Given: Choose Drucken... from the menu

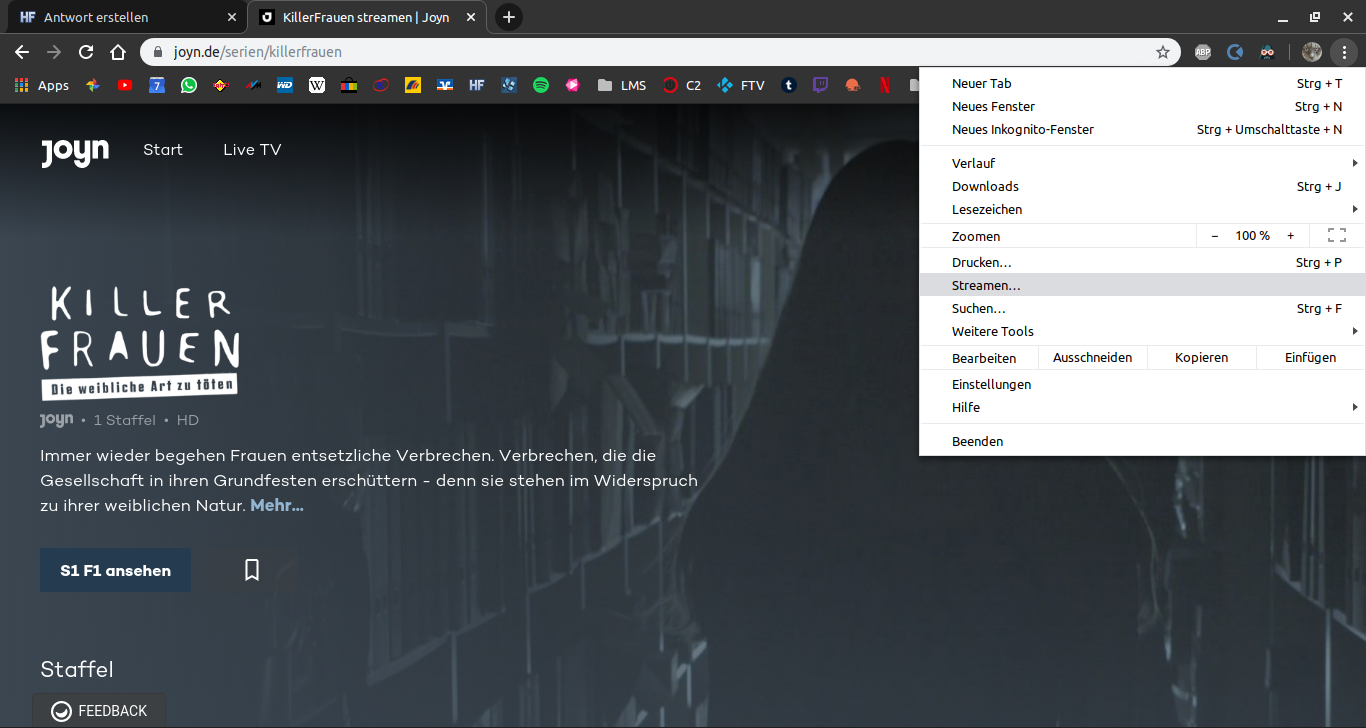Looking at the screenshot, I should pos(1142,262).
